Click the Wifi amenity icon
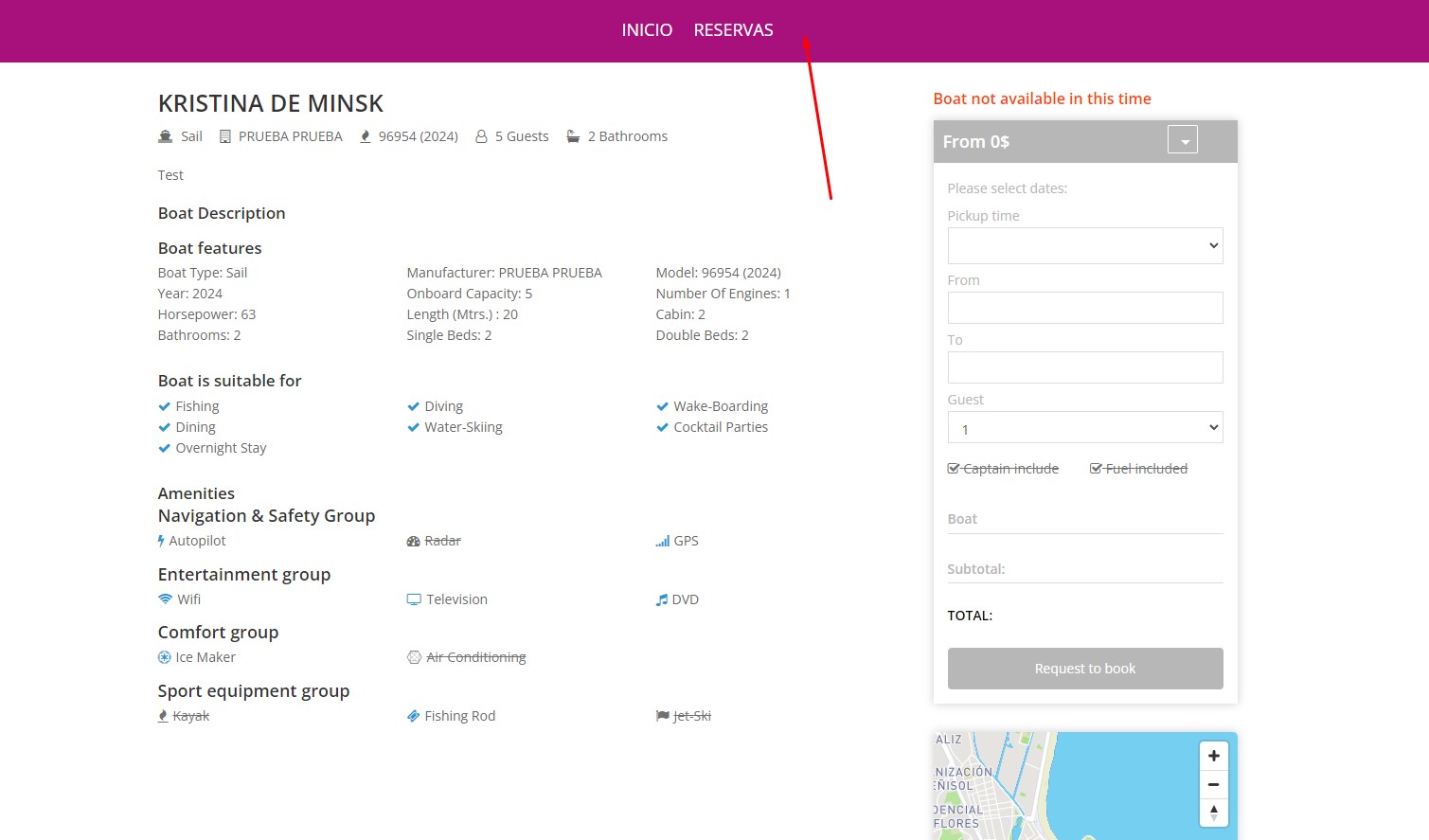Viewport: 1429px width, 840px height. (166, 599)
